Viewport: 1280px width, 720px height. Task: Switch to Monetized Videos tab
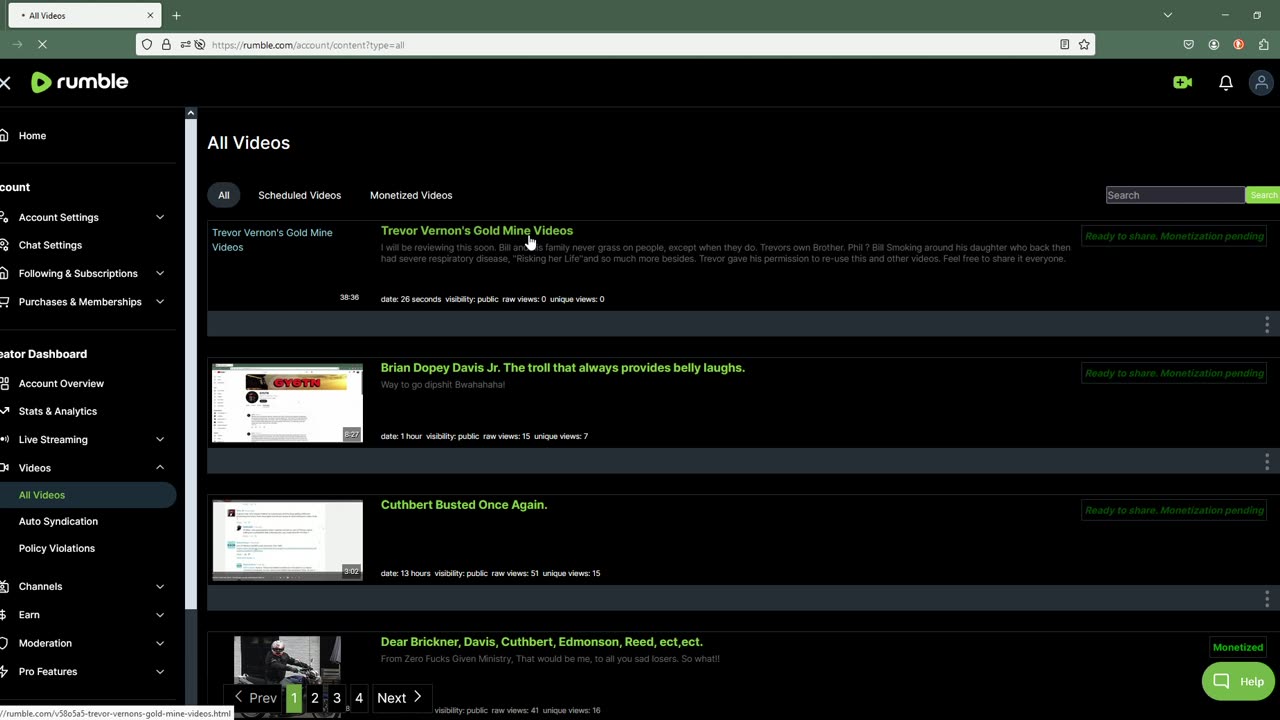411,195
